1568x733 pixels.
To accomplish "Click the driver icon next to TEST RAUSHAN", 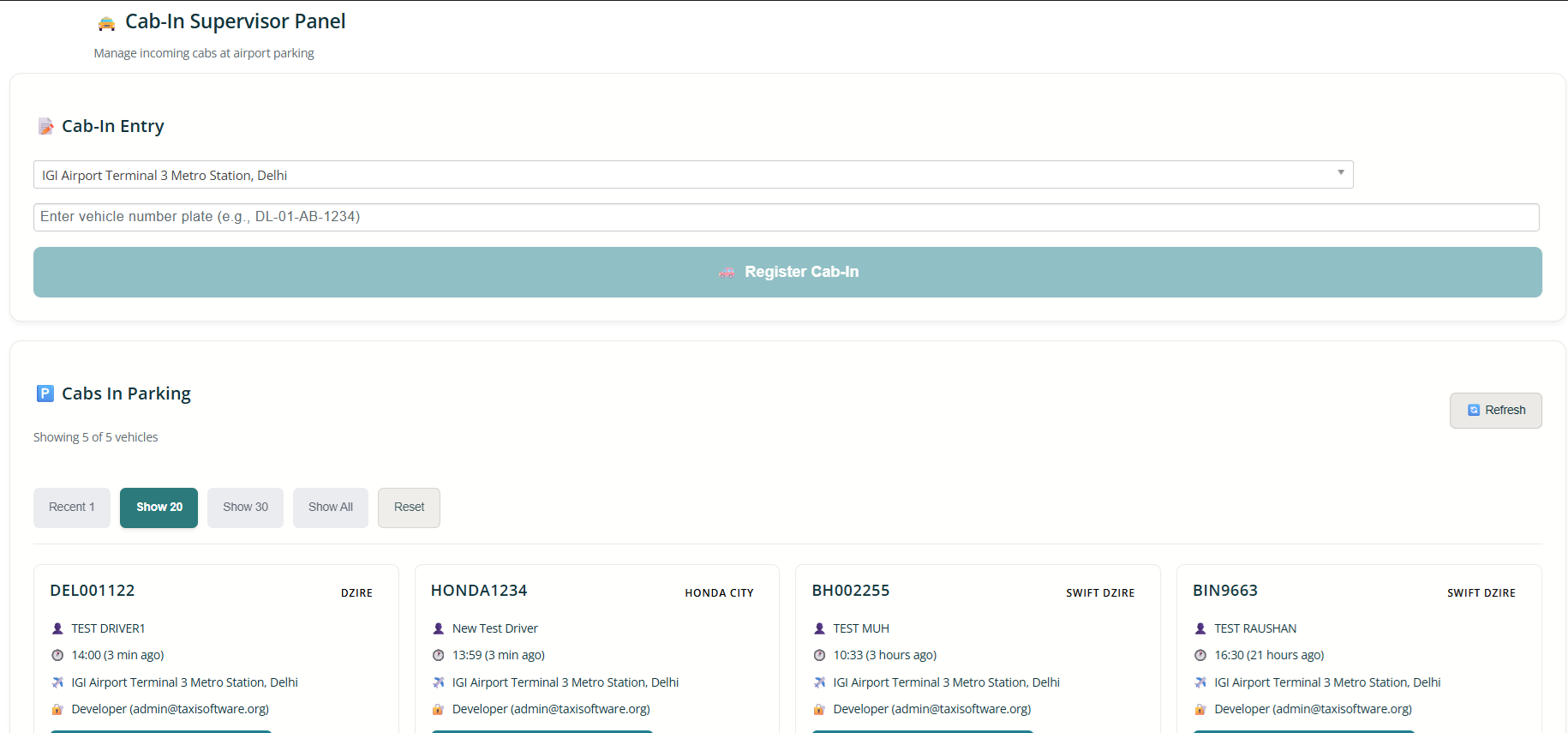I will pos(1200,628).
